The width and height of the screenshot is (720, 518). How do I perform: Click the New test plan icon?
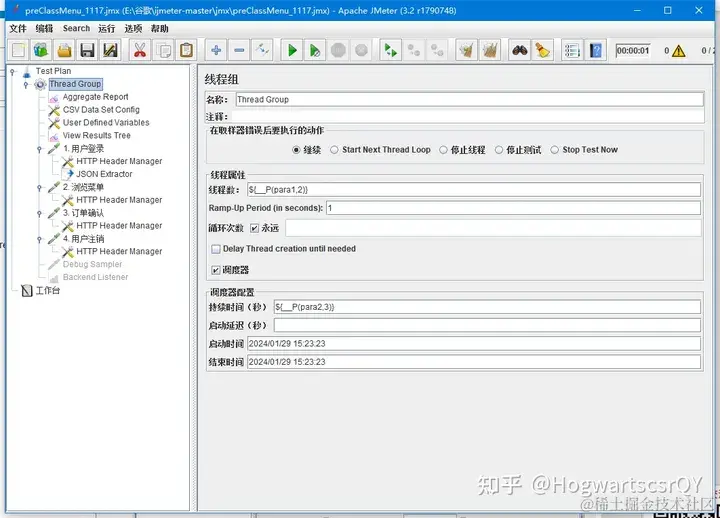(x=18, y=50)
